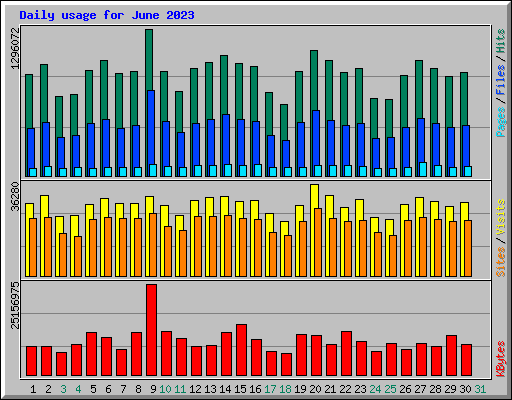Select day 19 on the x-axis
The width and height of the screenshot is (512, 400).
coord(300,389)
